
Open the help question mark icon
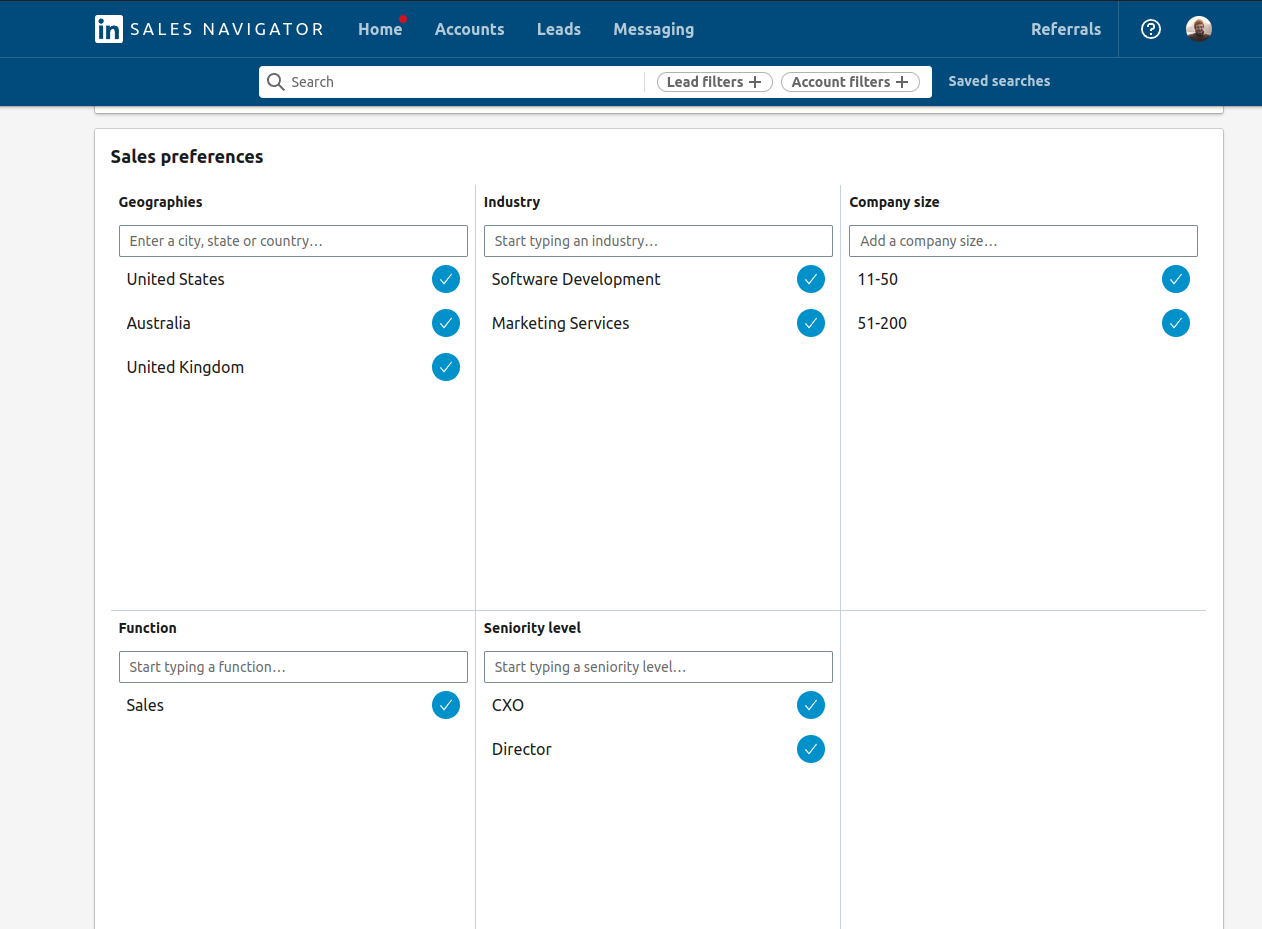1151,29
